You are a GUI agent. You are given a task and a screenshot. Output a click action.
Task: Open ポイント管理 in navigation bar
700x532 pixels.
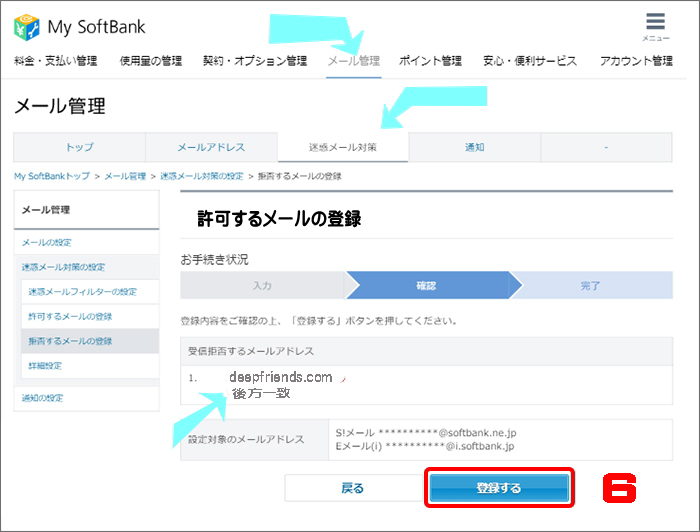430,61
